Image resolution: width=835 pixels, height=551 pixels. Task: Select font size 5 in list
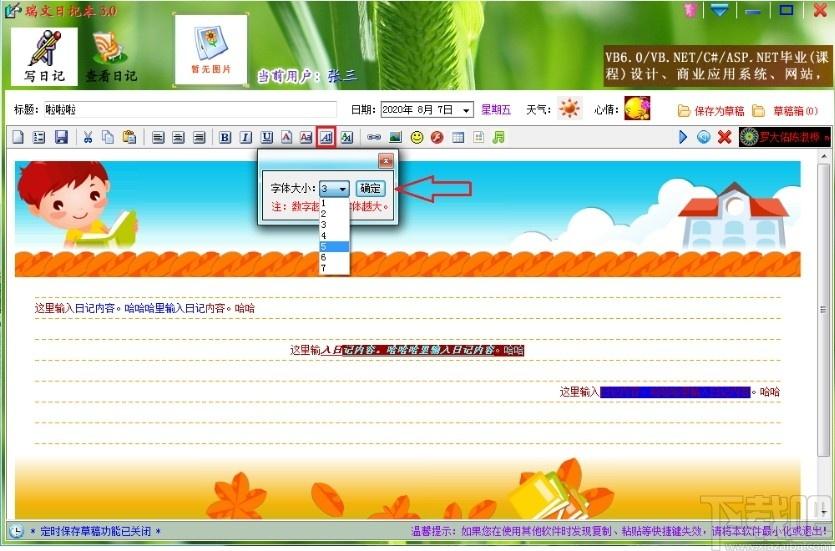coord(334,246)
